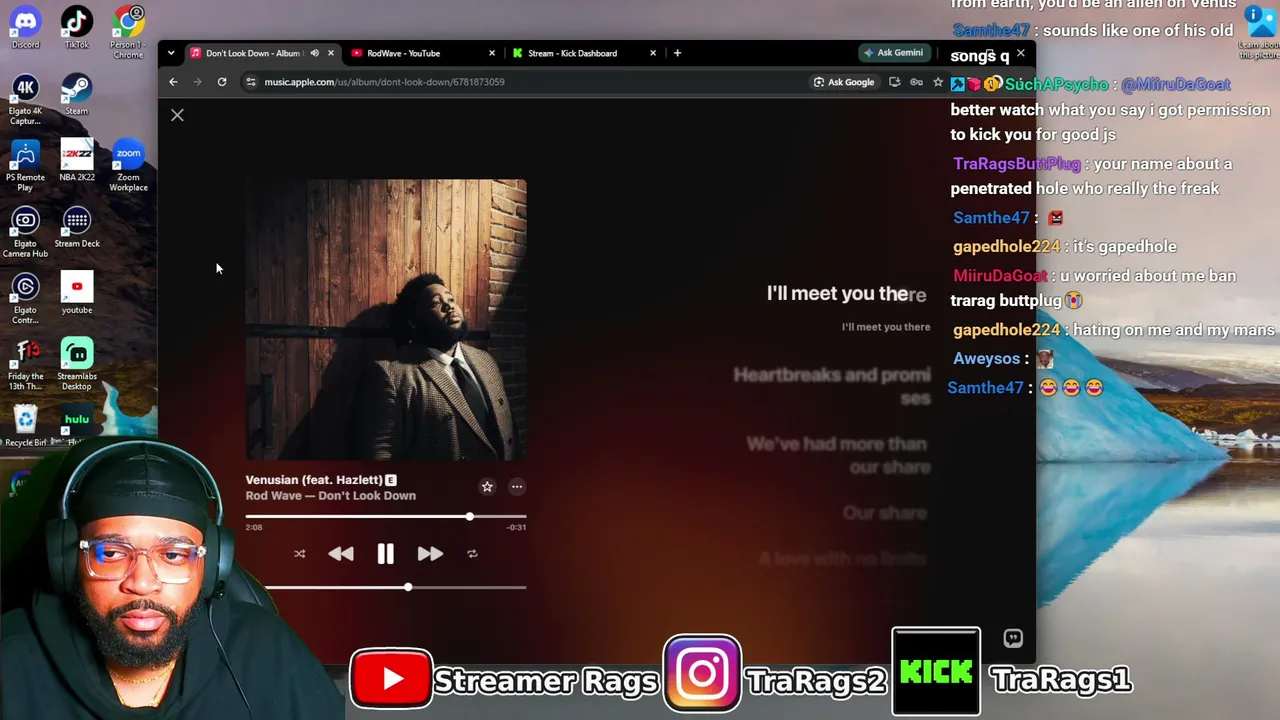Jump to the lyric line 'Our share'
This screenshot has width=1280, height=720.
tap(885, 513)
